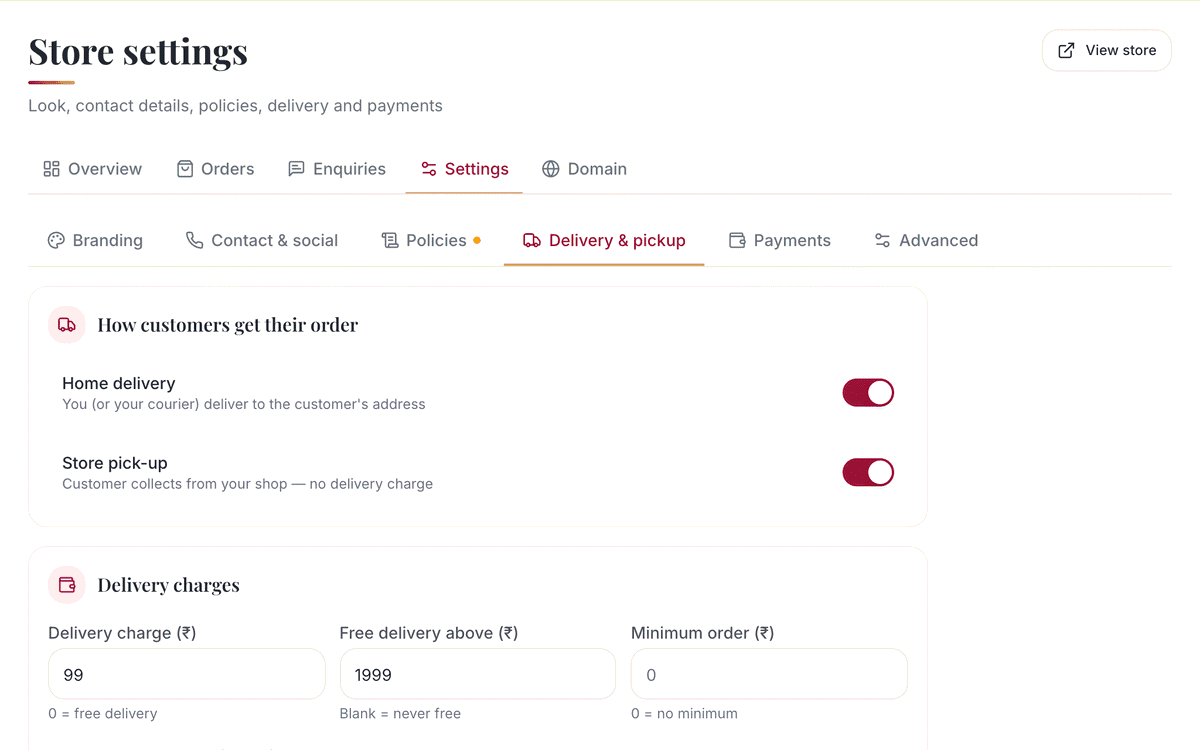The height and width of the screenshot is (750, 1200).
Task: Go to the Advanced sub-tab
Action: pyautogui.click(x=926, y=240)
